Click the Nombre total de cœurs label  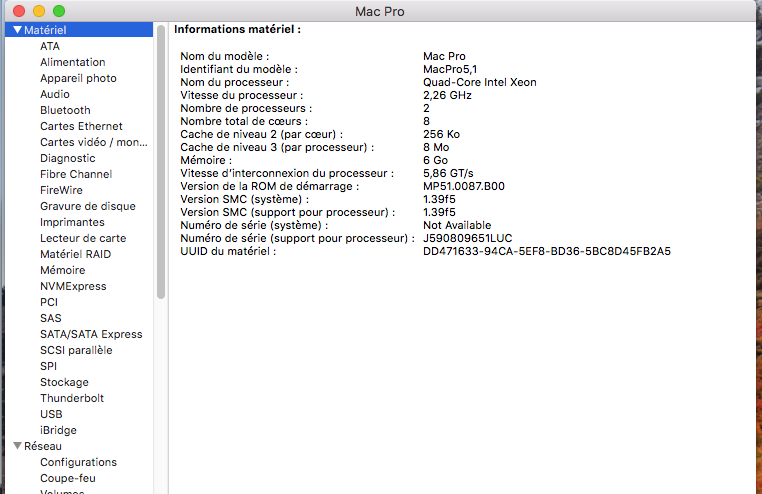(244, 121)
